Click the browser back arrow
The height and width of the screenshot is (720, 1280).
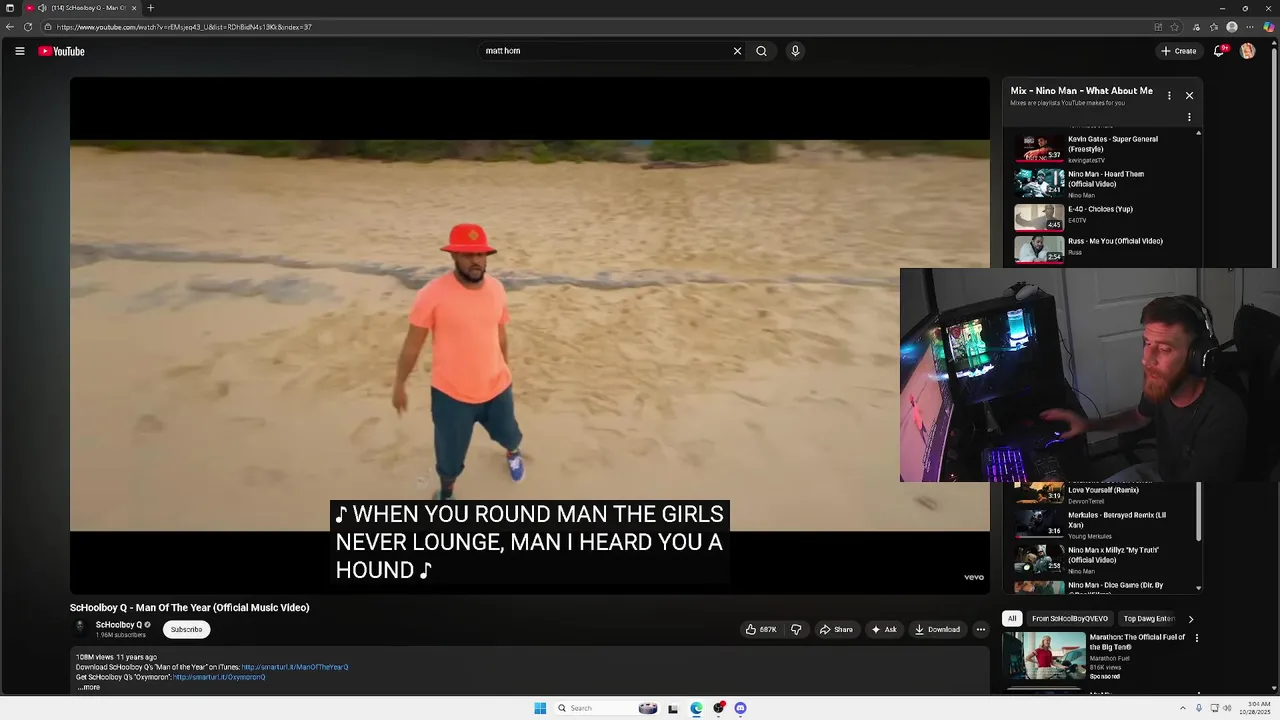[x=10, y=27]
